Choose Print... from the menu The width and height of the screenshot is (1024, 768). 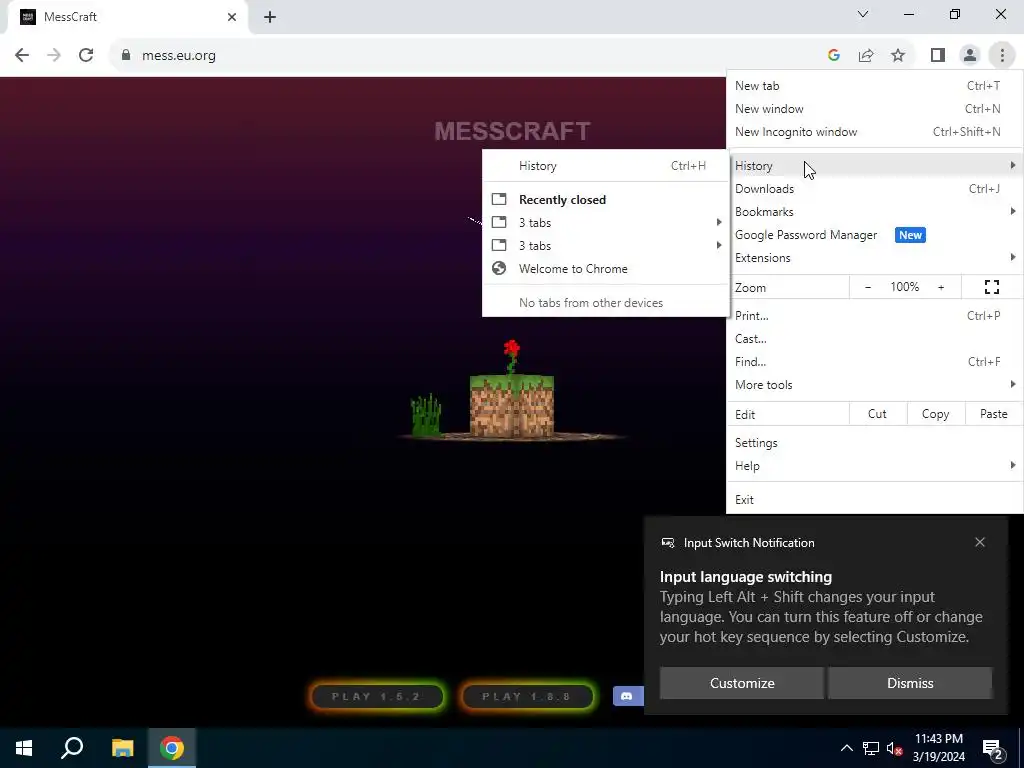click(x=874, y=316)
